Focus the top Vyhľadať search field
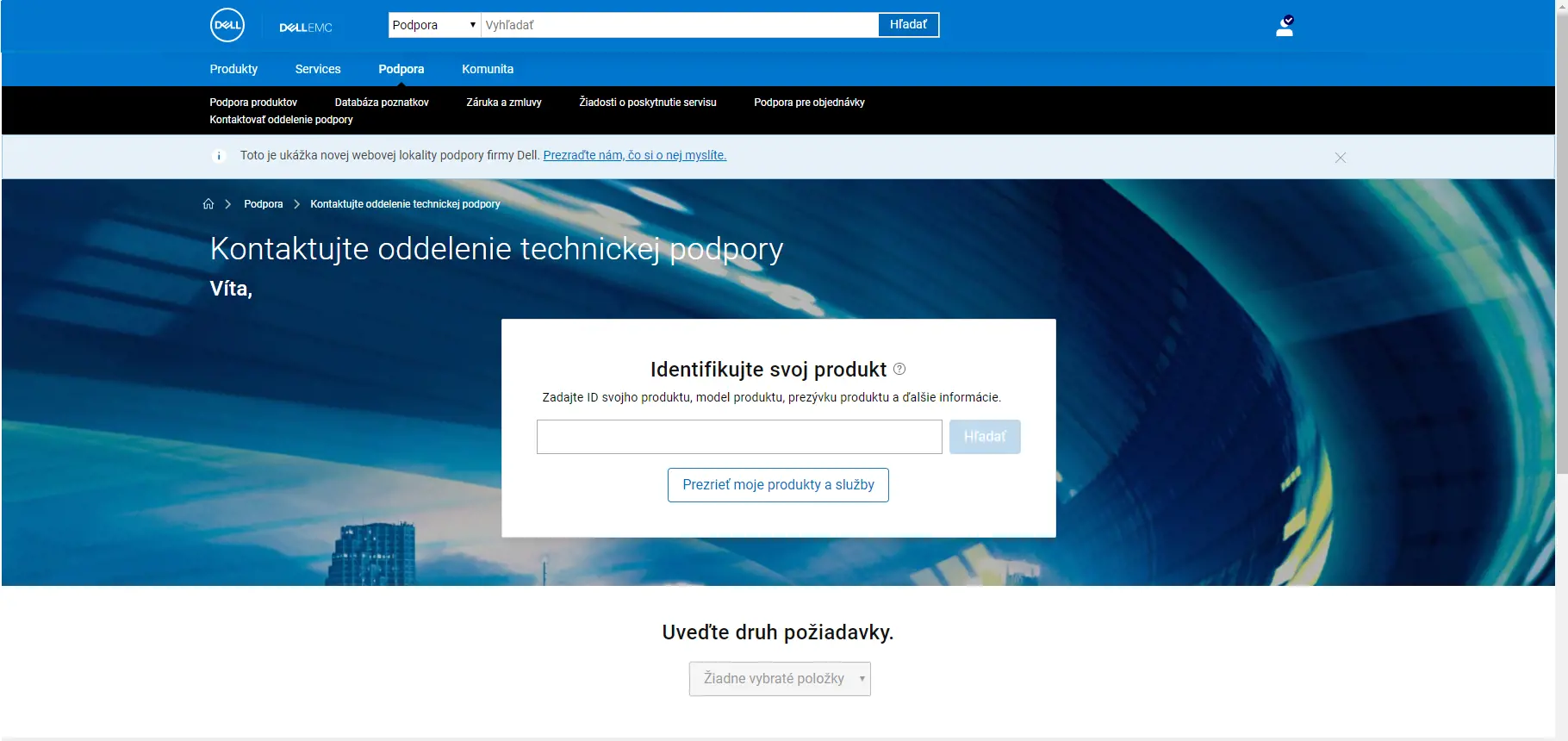1568x741 pixels. (680, 25)
